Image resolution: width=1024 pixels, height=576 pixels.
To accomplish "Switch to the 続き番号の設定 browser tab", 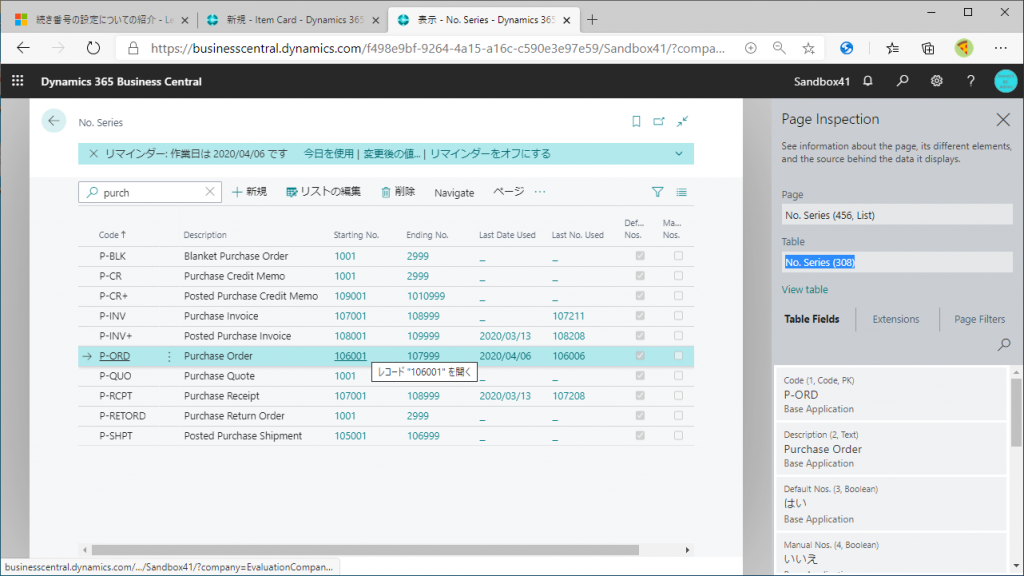I will (101, 20).
